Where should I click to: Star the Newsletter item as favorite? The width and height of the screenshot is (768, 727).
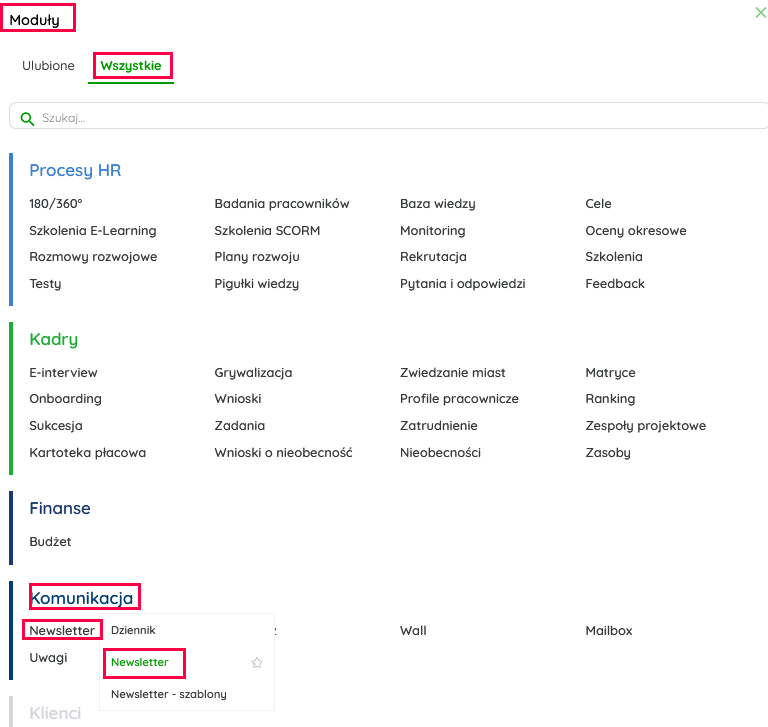point(257,662)
